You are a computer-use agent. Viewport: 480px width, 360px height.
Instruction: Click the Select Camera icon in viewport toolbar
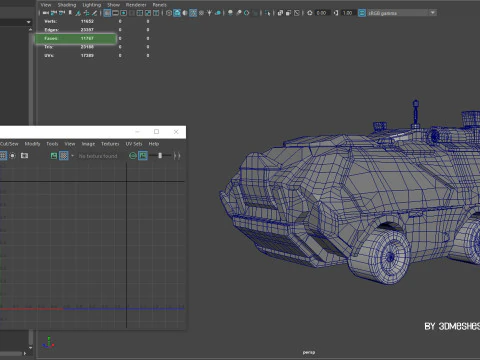tap(46, 13)
